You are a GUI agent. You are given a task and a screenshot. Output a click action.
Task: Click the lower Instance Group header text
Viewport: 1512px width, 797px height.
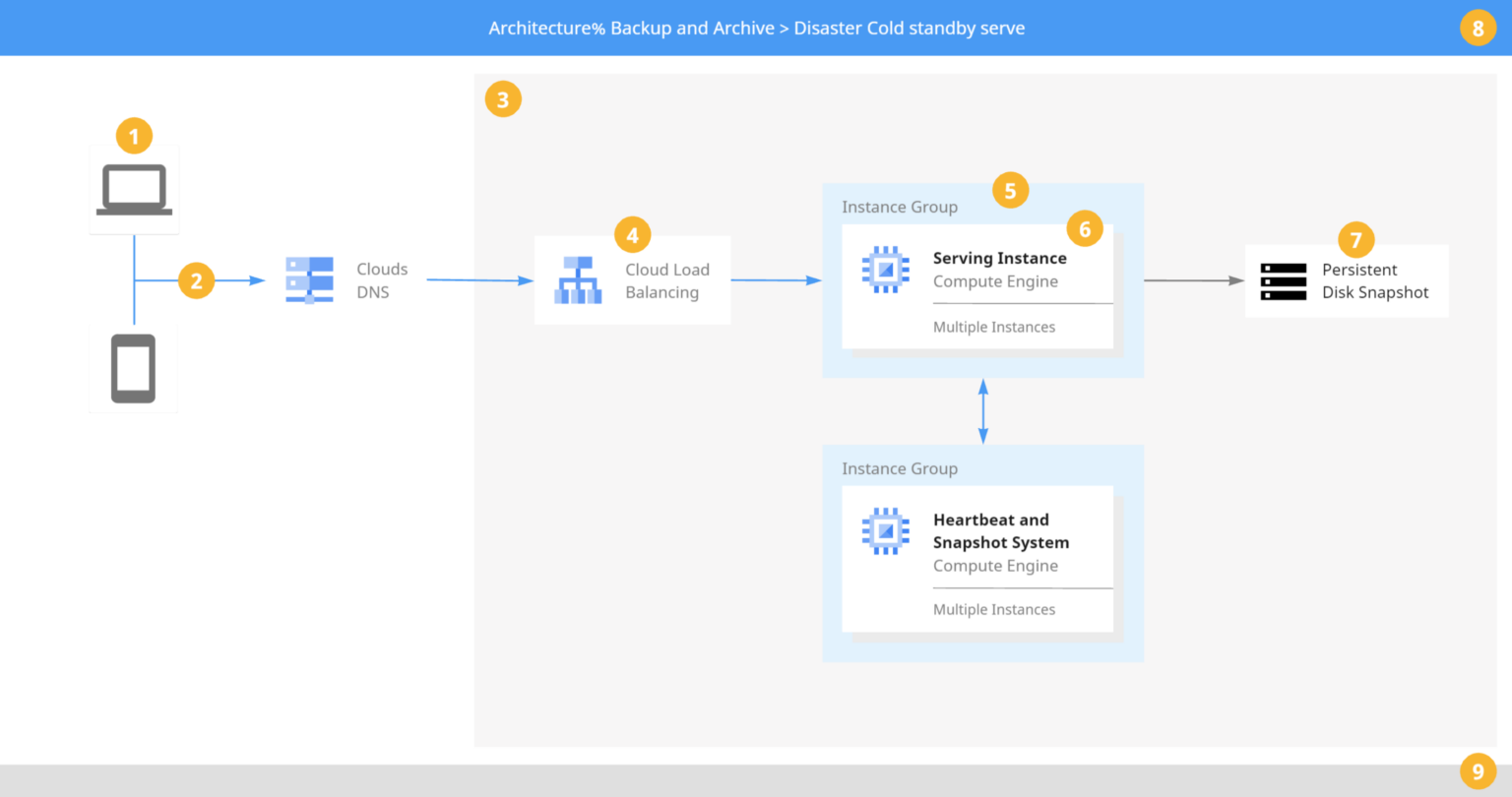[x=900, y=468]
